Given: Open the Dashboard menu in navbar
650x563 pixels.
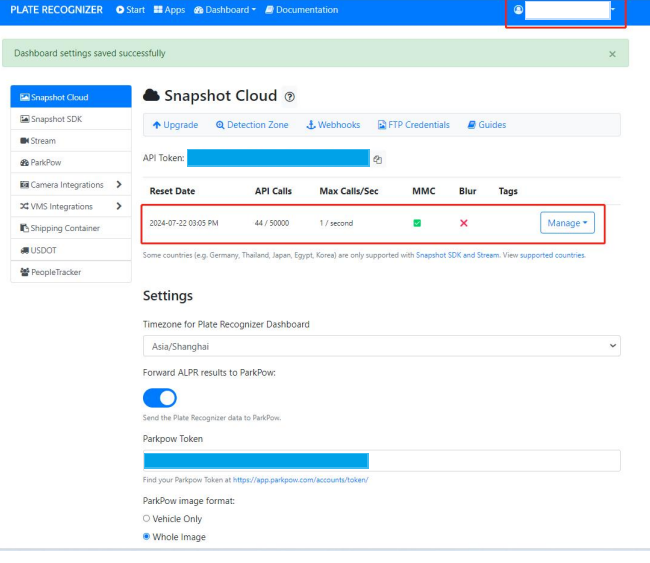Looking at the screenshot, I should (225, 10).
